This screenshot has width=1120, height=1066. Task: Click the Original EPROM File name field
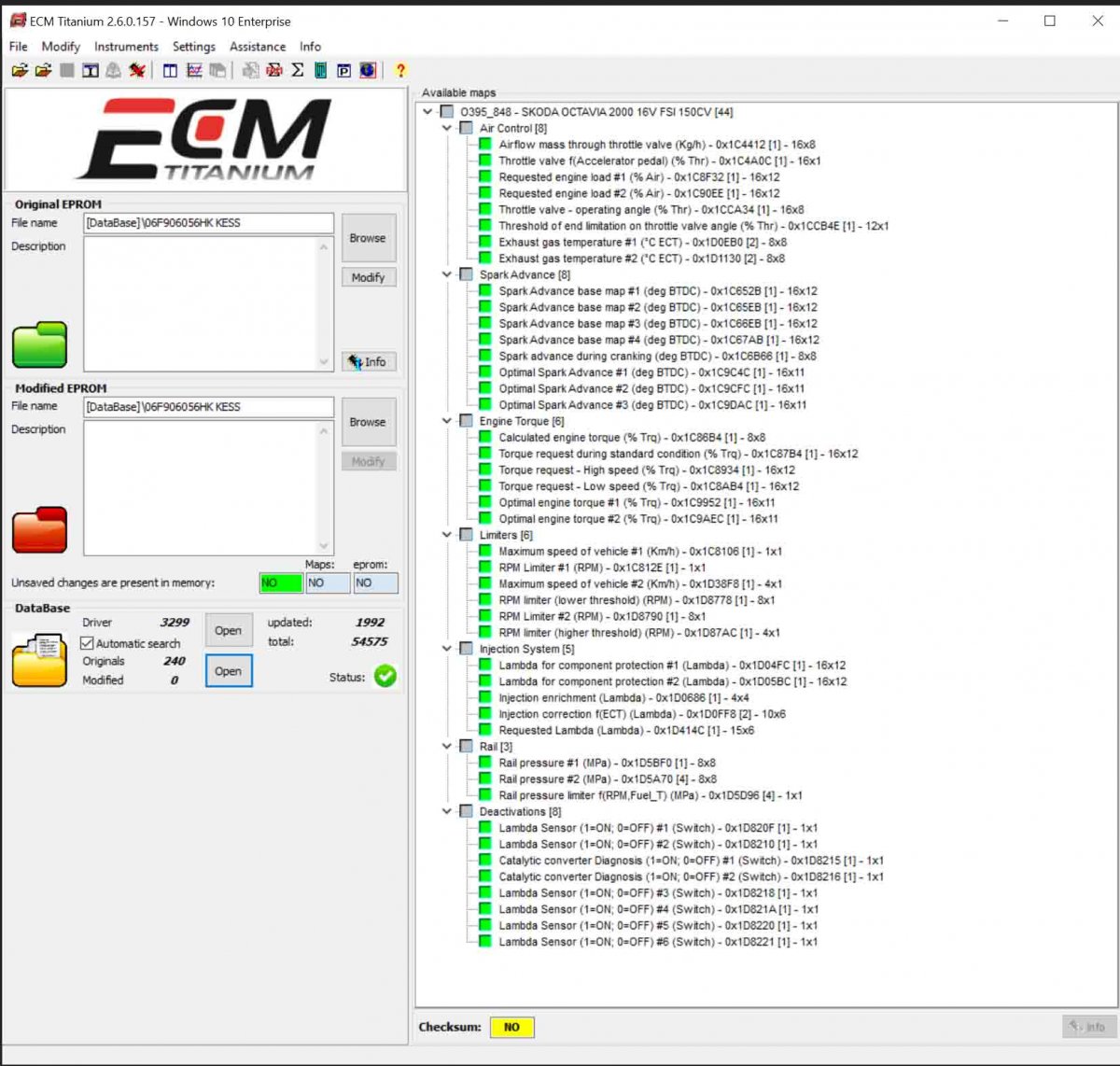pyautogui.click(x=208, y=223)
